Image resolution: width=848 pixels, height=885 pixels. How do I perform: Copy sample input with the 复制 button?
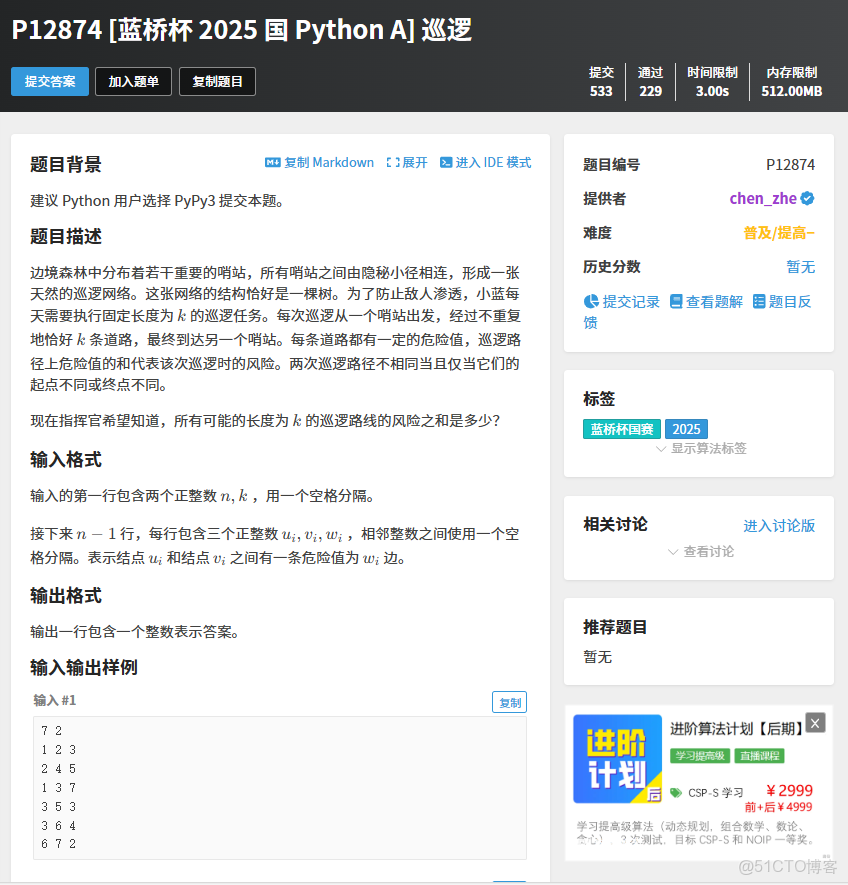(509, 701)
